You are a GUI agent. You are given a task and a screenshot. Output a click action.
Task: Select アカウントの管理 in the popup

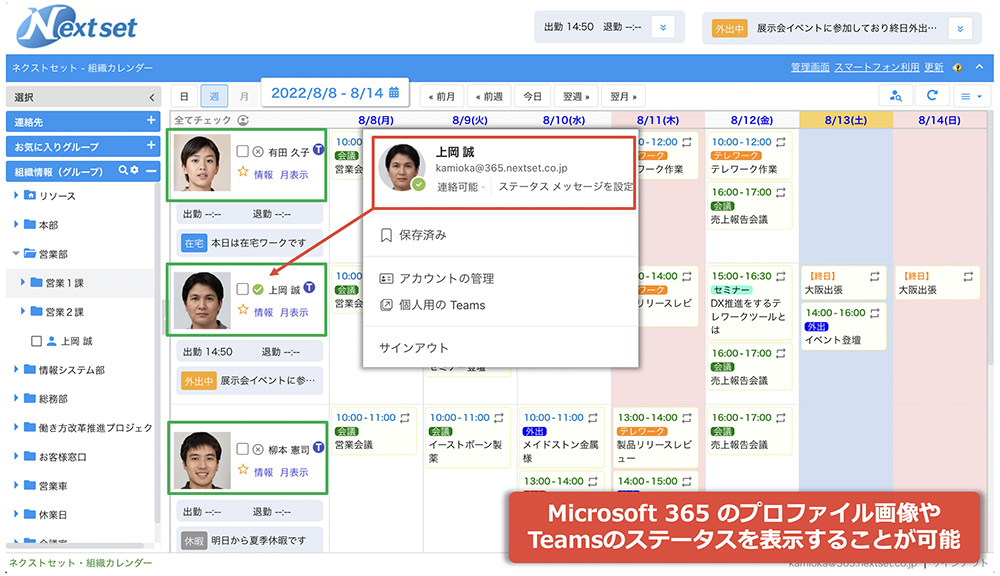pyautogui.click(x=446, y=279)
